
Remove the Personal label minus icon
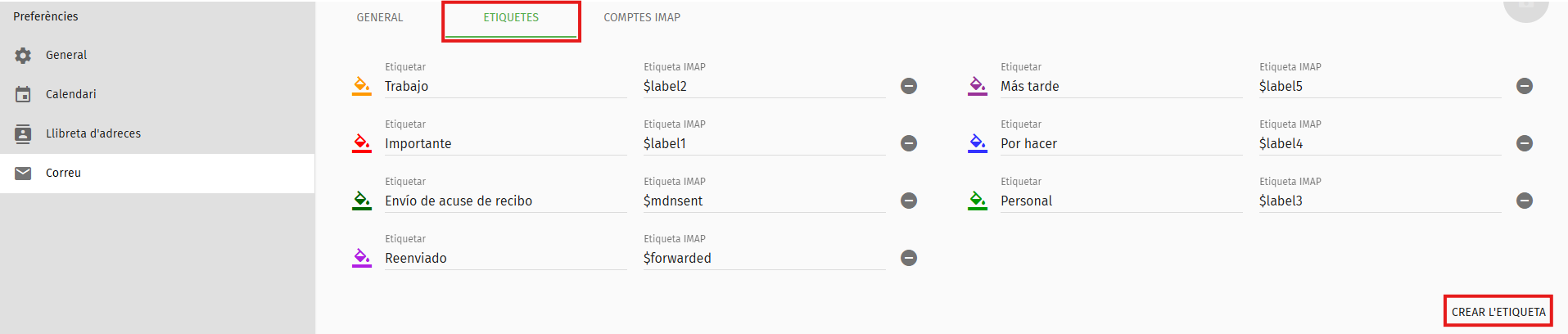click(1525, 201)
